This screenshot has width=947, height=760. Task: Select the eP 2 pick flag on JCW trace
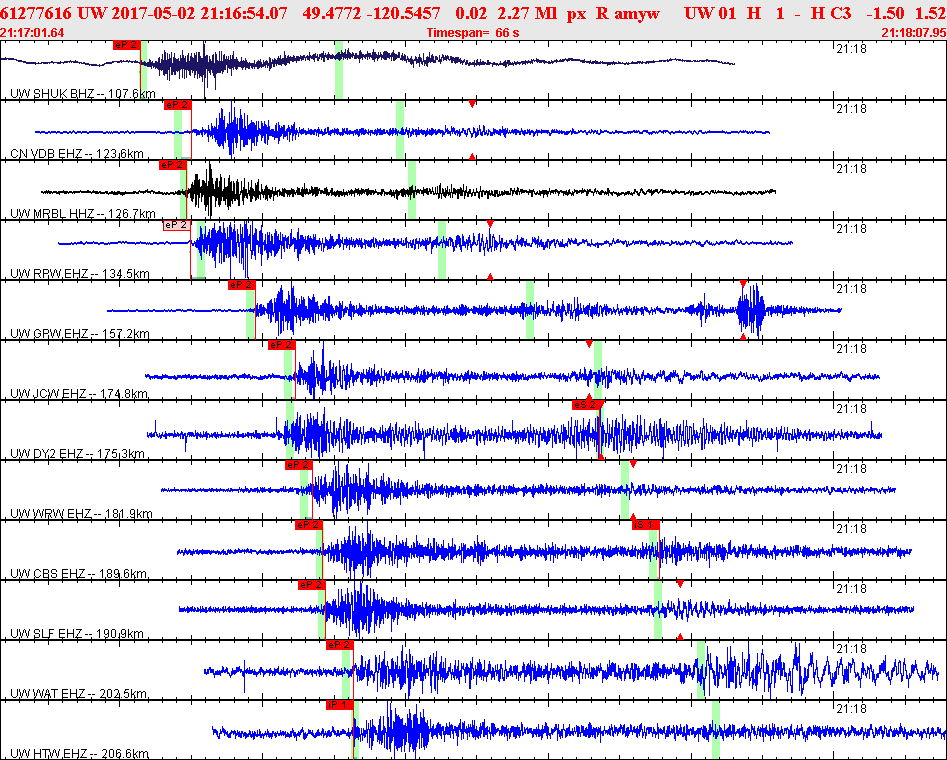[x=281, y=345]
